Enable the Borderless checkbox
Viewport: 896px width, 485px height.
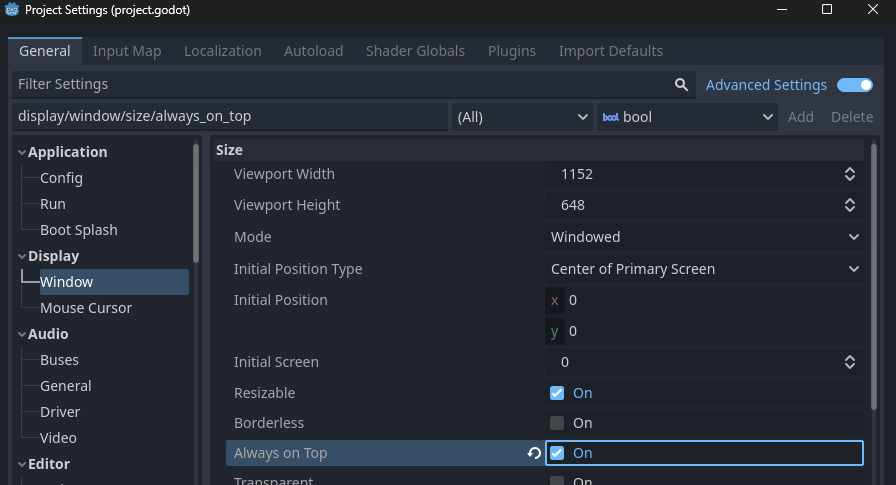click(557, 423)
